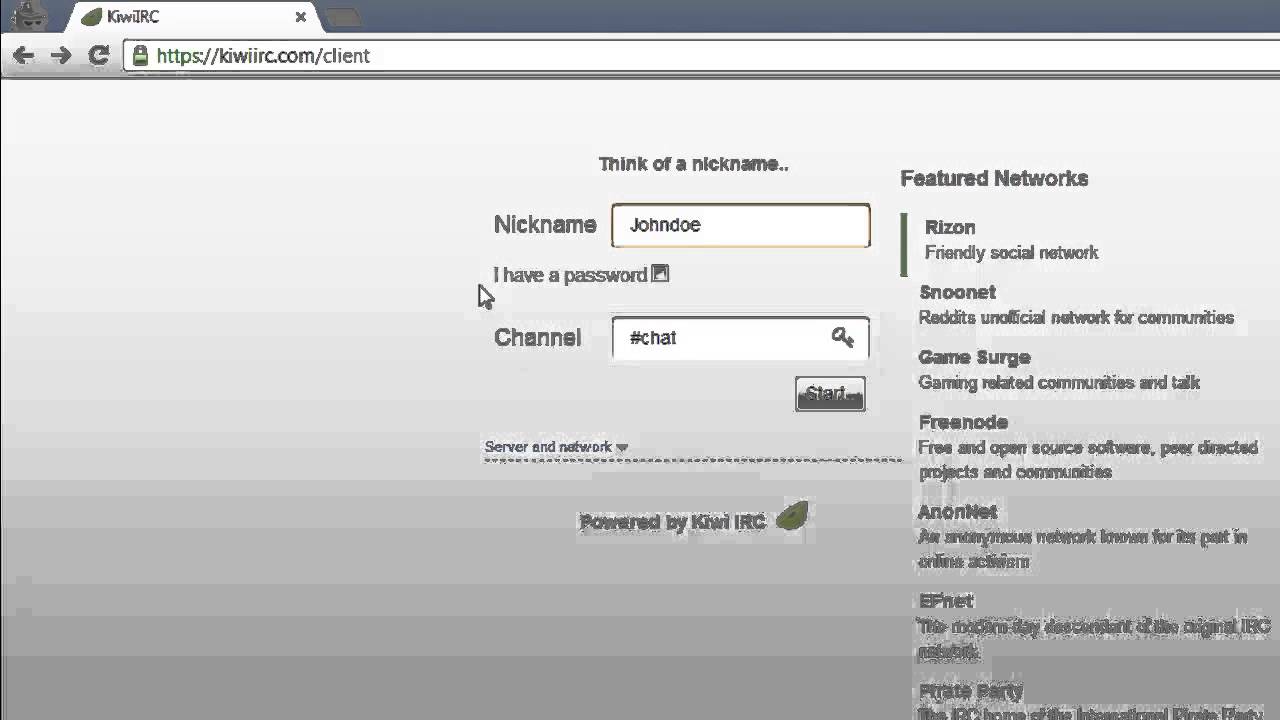Select the Game Surge featured network
The height and width of the screenshot is (720, 1280).
pyautogui.click(x=975, y=357)
